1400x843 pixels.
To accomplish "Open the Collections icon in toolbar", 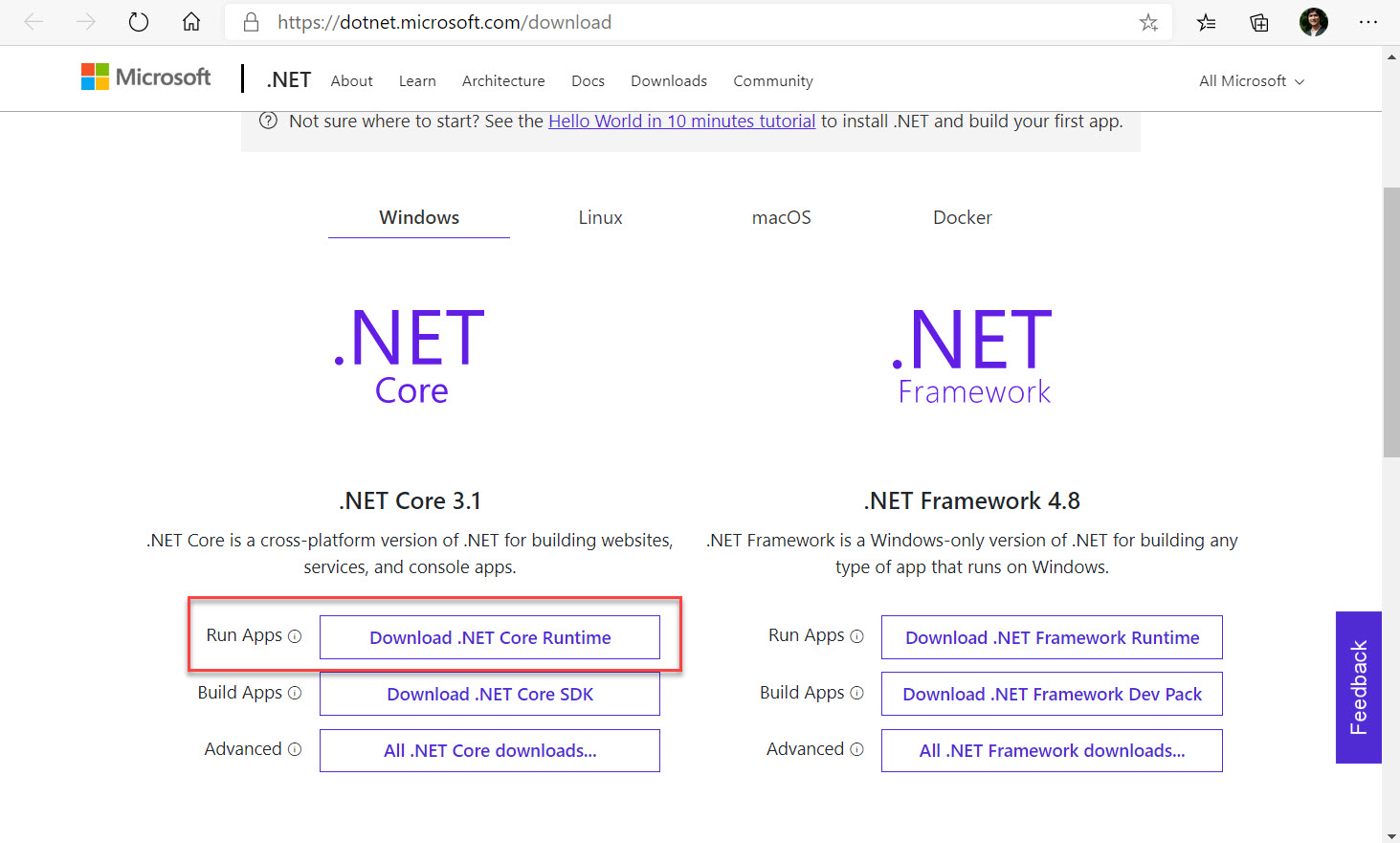I will 1259,23.
